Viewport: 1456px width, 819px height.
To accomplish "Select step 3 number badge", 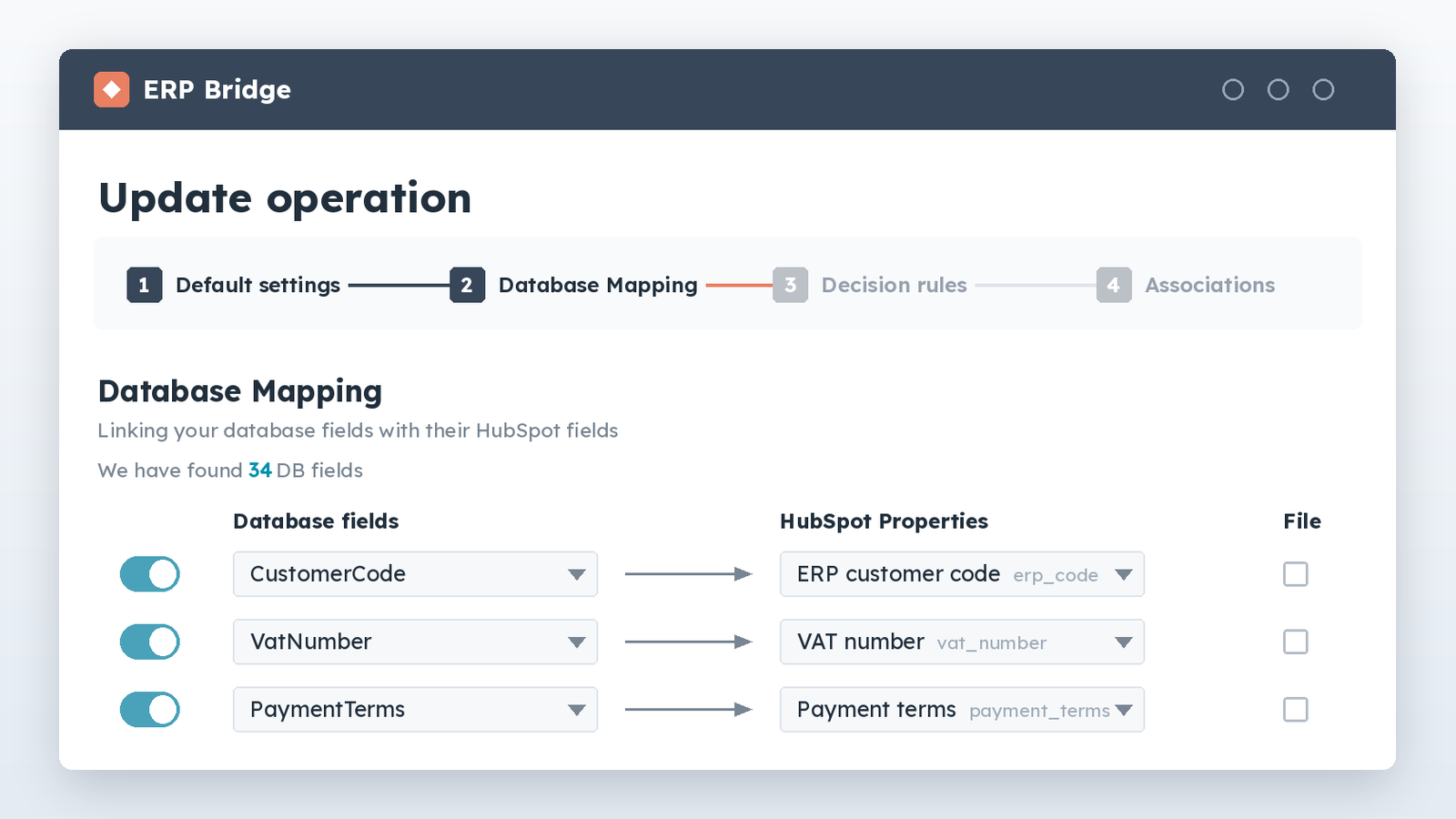I will point(790,285).
